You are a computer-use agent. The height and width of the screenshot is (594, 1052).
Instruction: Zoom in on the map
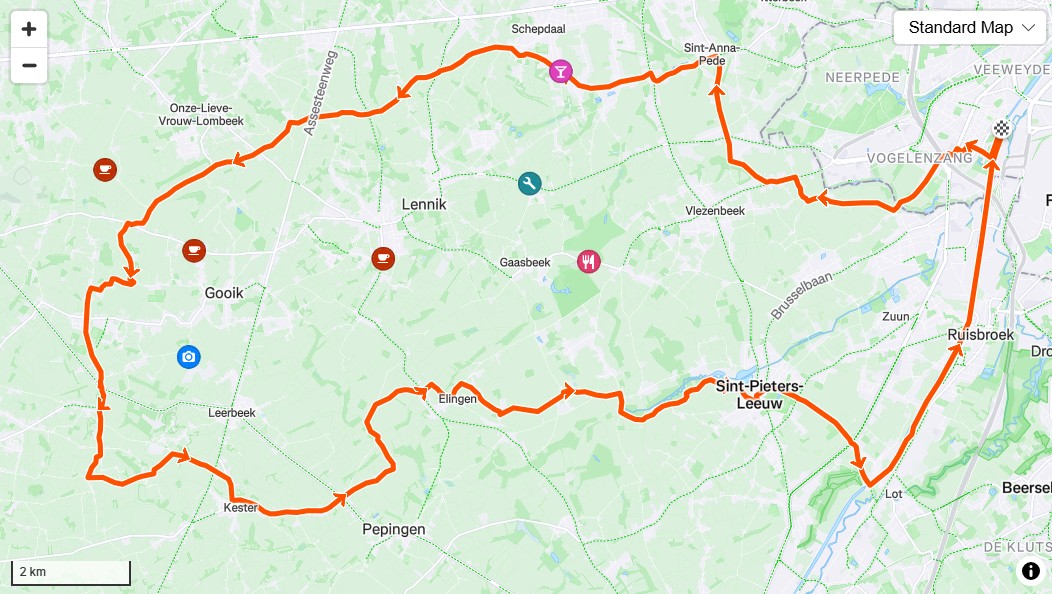pos(29,29)
